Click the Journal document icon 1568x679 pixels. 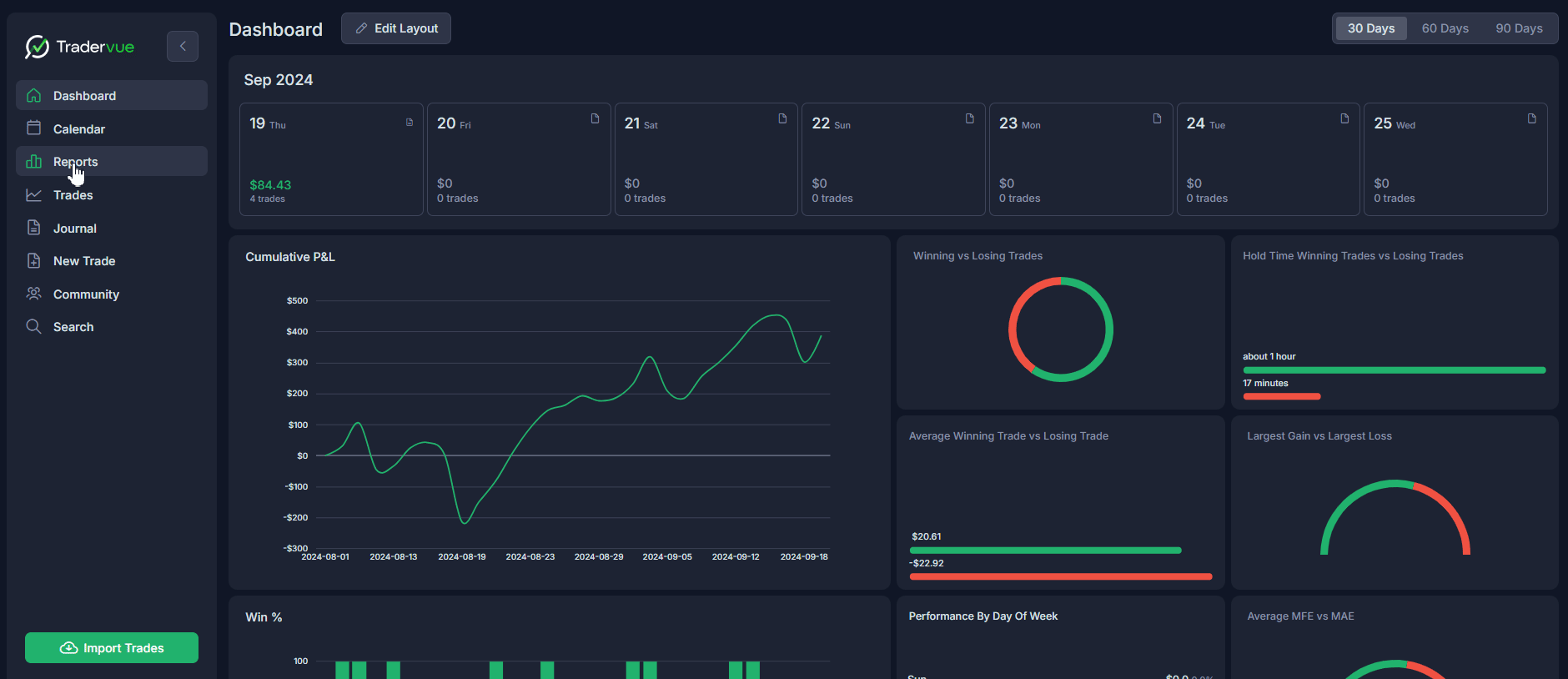pos(34,228)
